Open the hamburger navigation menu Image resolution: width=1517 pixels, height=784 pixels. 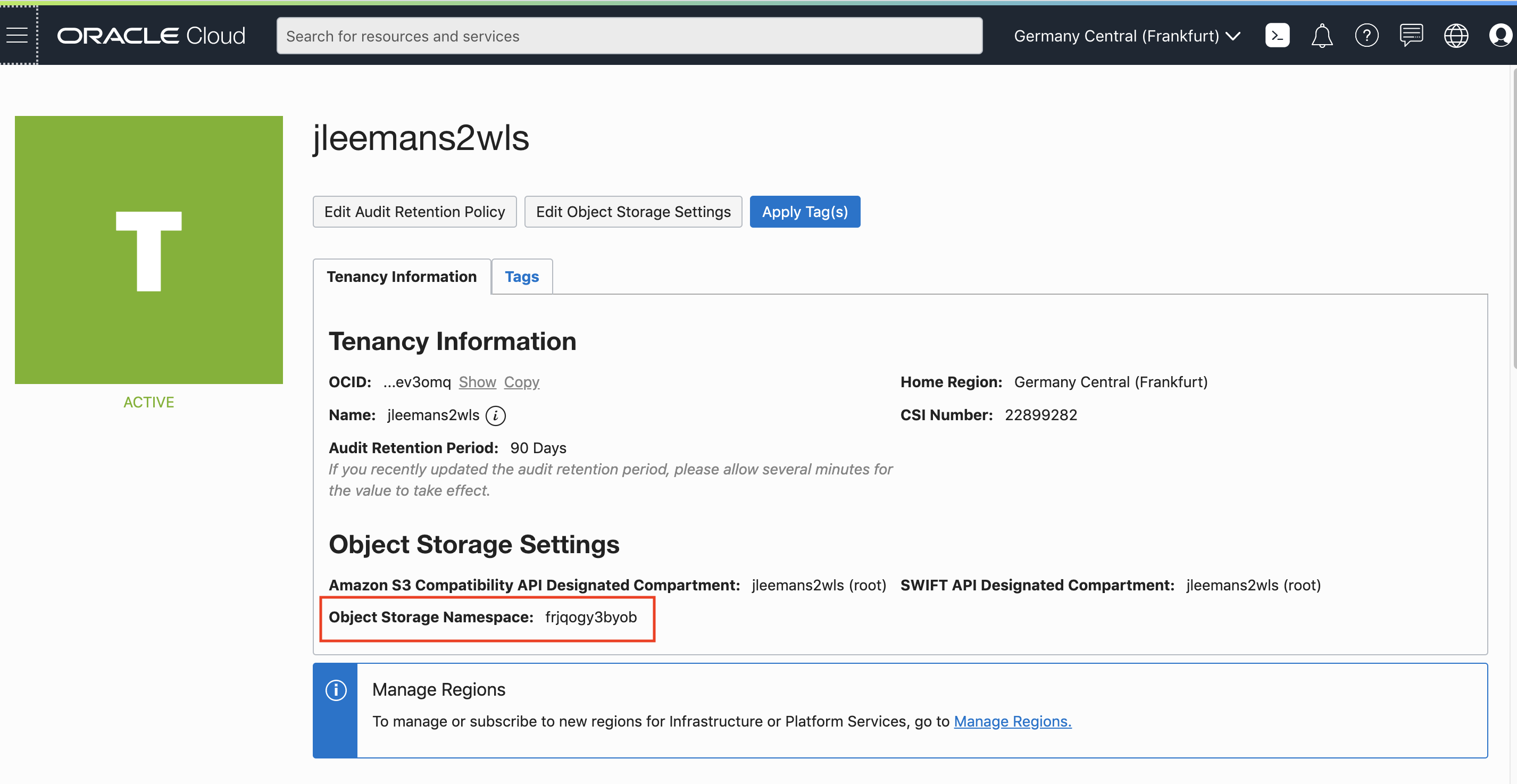click(17, 35)
